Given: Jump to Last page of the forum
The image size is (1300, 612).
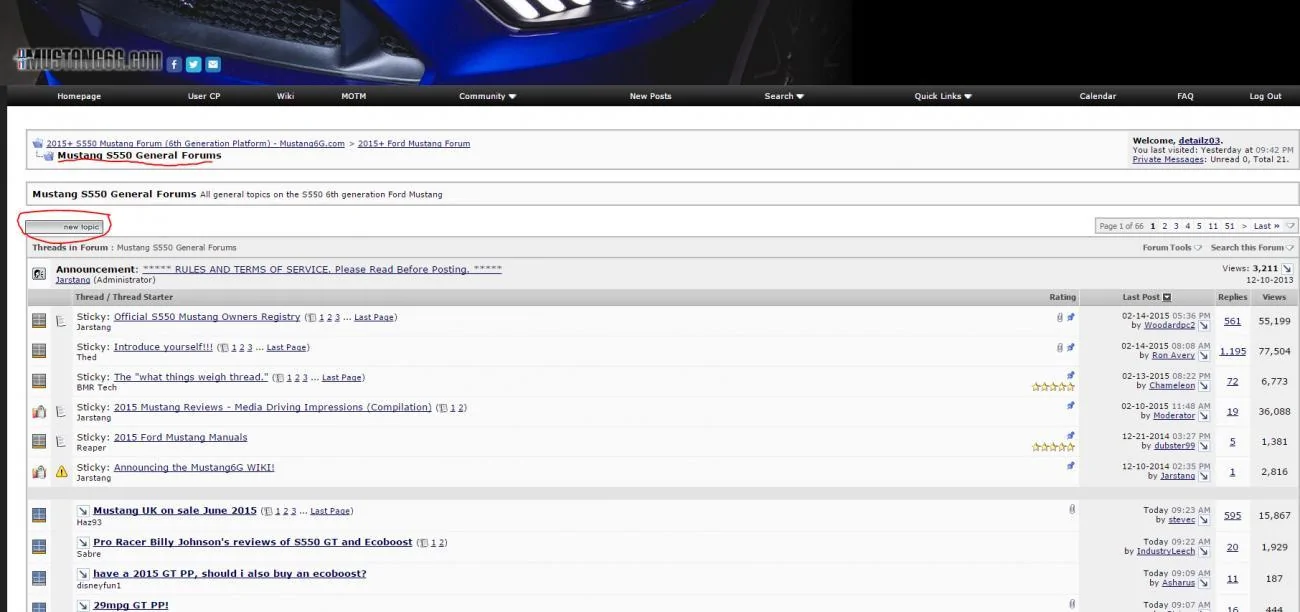Looking at the screenshot, I should 1266,226.
